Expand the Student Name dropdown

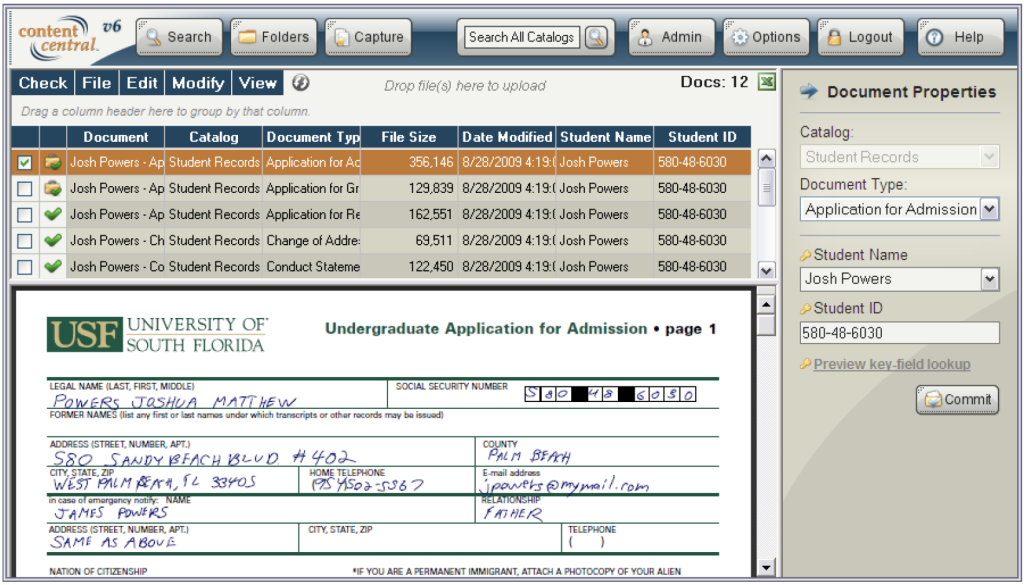coord(989,279)
